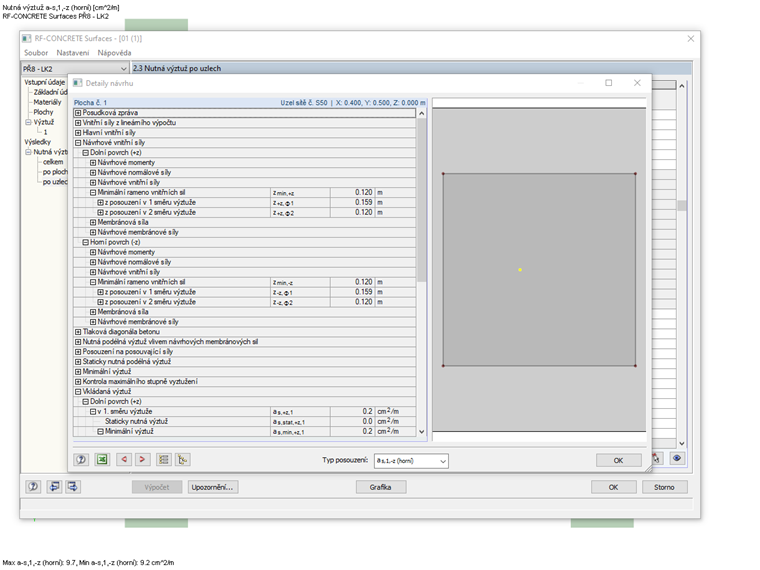Export details table to Excel

[x=102, y=459]
